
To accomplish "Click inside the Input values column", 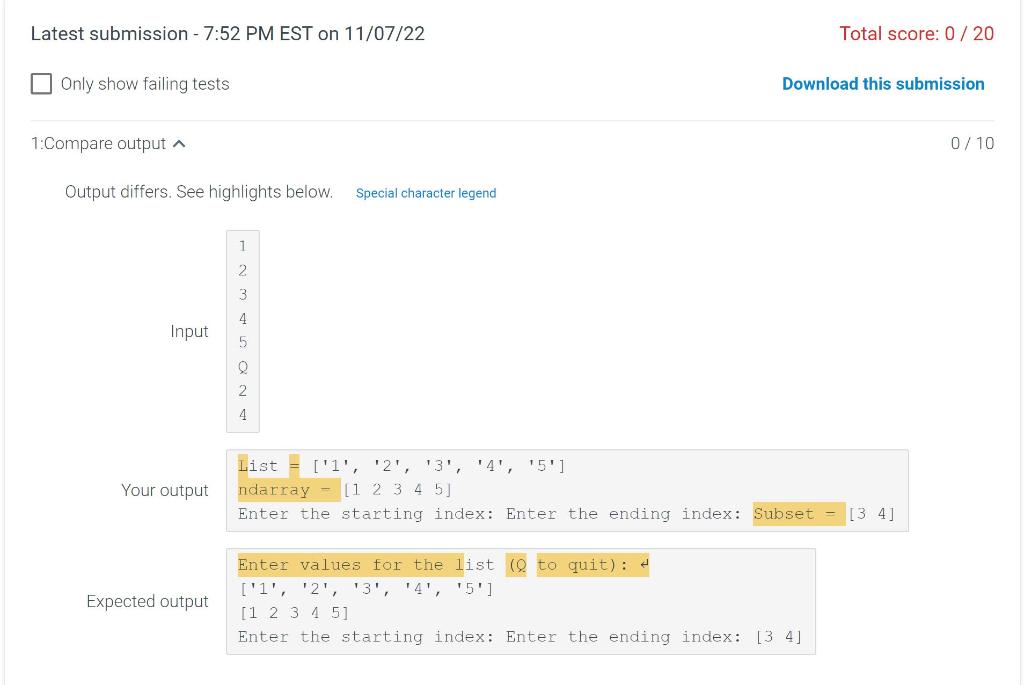I will pyautogui.click(x=243, y=330).
